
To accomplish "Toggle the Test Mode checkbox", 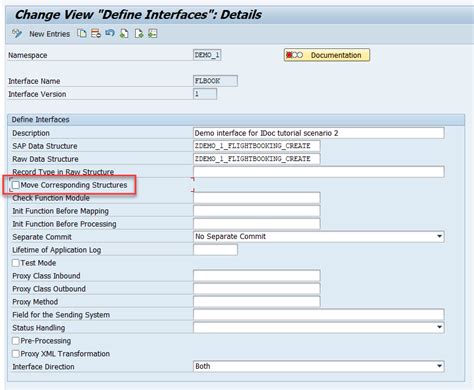I will 16,263.
